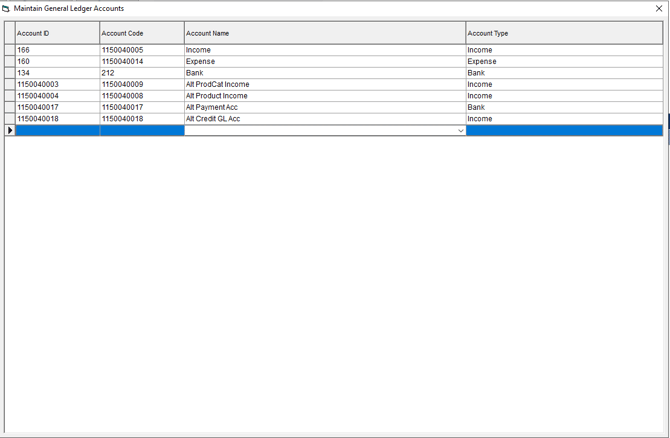Open the Account Name dropdown in the new row
This screenshot has width=670, height=438.
[461, 131]
